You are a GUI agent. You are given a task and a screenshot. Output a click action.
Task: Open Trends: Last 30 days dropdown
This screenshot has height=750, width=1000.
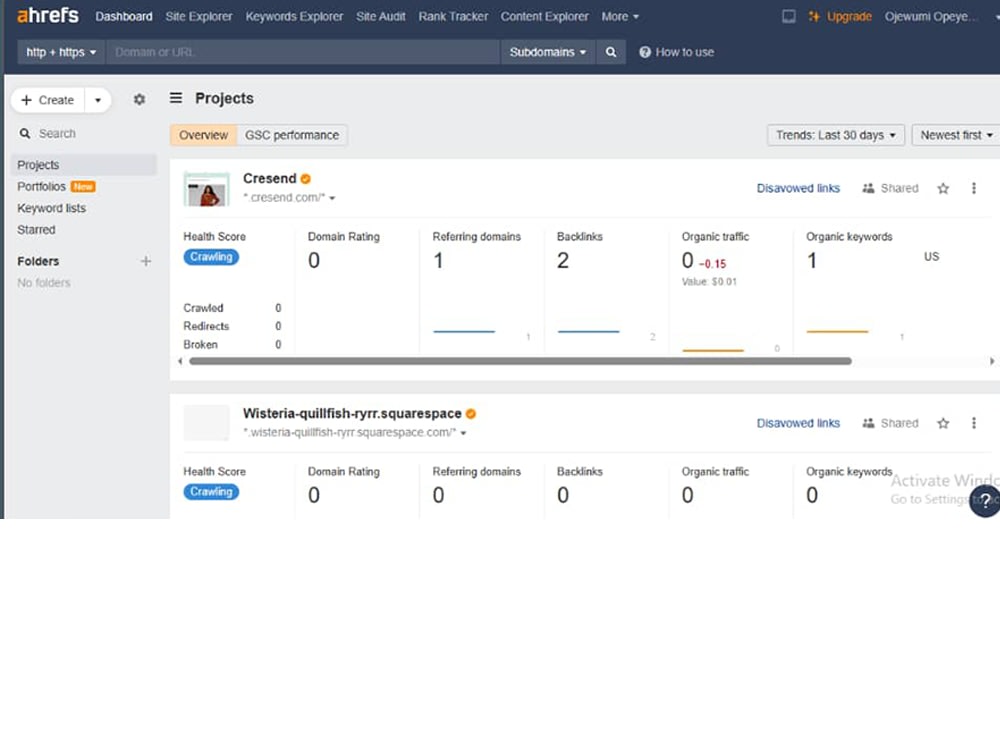[835, 135]
